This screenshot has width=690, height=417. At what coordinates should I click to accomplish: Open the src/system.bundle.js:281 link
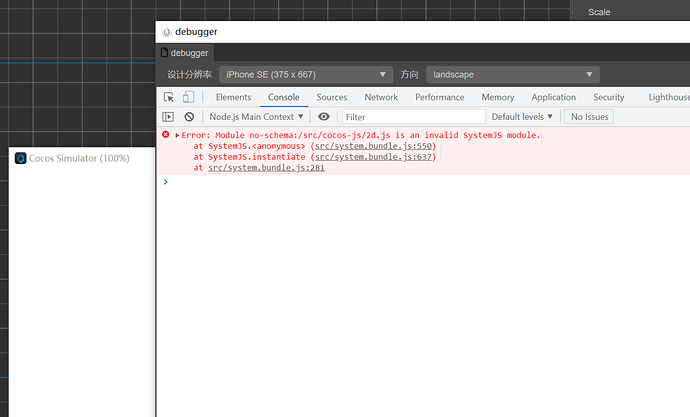pyautogui.click(x=266, y=168)
